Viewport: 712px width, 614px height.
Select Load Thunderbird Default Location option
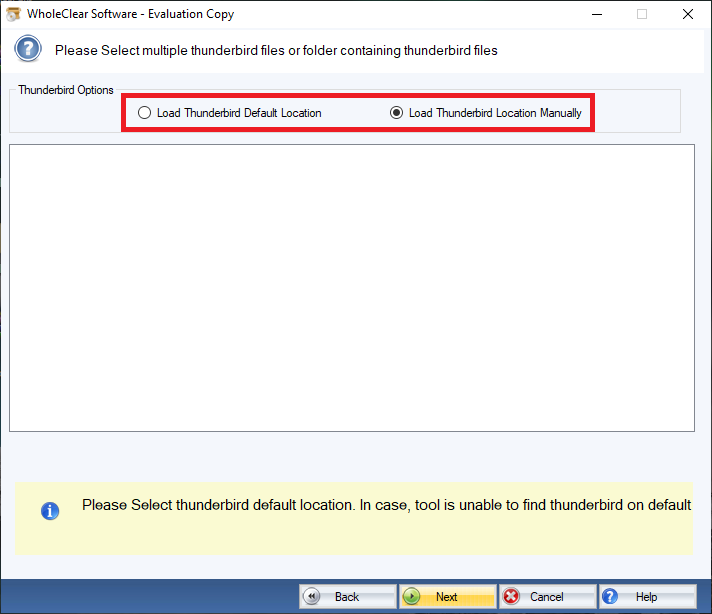230,113
